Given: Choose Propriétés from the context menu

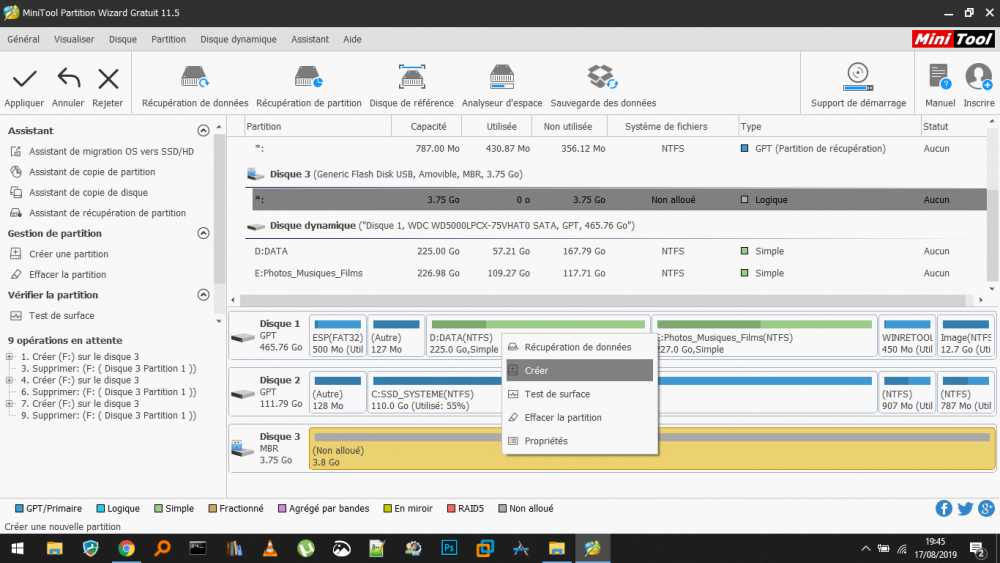Looking at the screenshot, I should click(546, 441).
